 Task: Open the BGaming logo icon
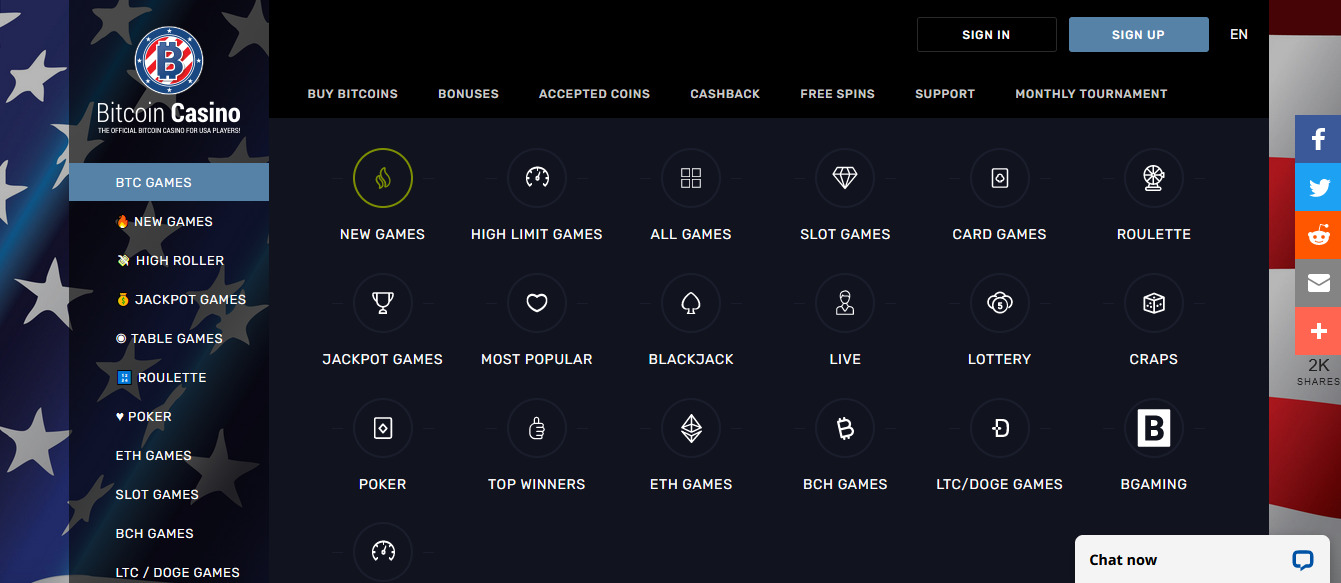[1154, 428]
